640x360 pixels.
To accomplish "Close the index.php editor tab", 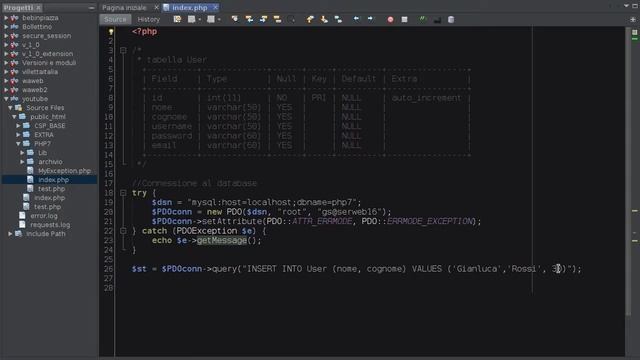I will (x=216, y=7).
